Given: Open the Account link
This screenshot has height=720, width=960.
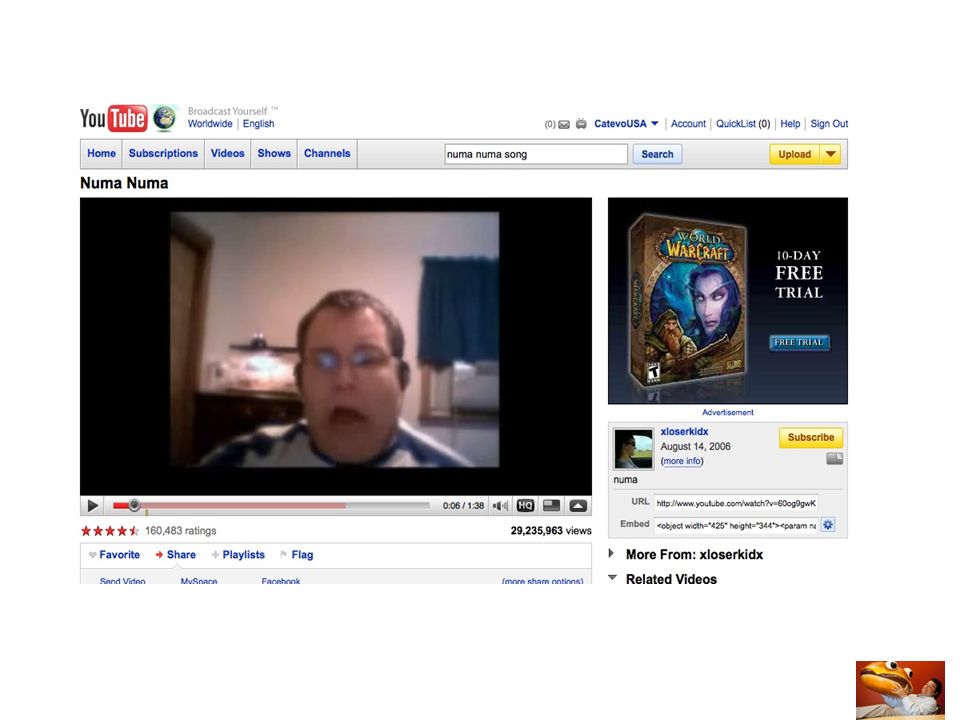Looking at the screenshot, I should tap(688, 124).
